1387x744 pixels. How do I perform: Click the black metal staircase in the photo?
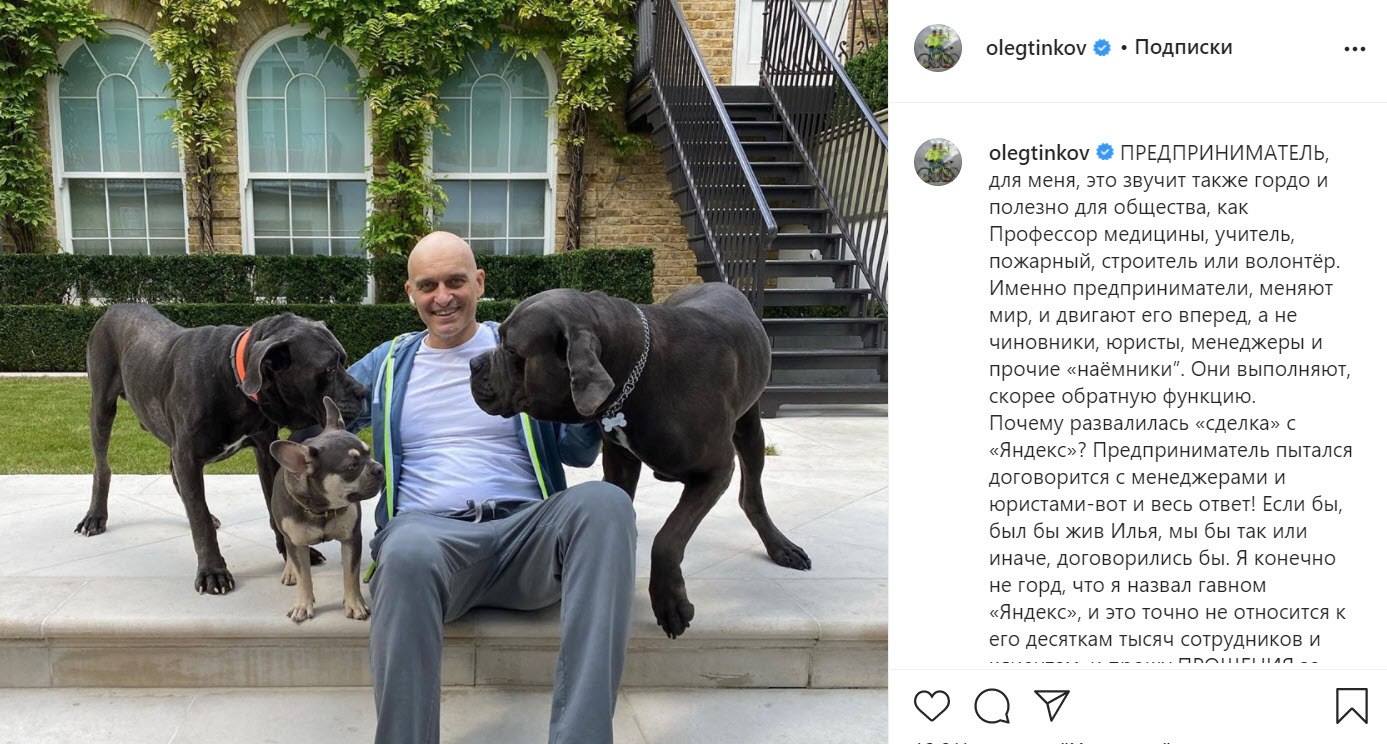click(760, 200)
